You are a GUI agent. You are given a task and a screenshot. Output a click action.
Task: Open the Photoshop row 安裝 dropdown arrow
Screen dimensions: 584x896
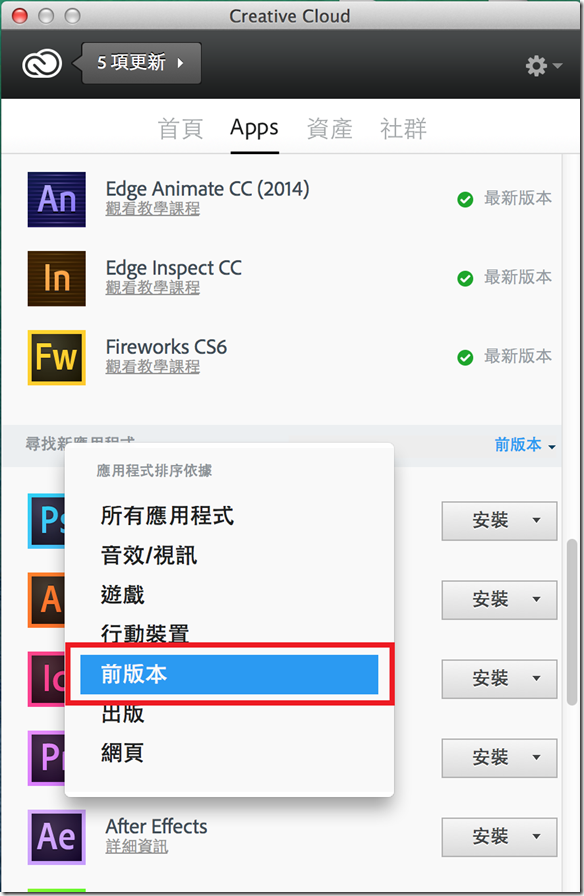[x=536, y=521]
